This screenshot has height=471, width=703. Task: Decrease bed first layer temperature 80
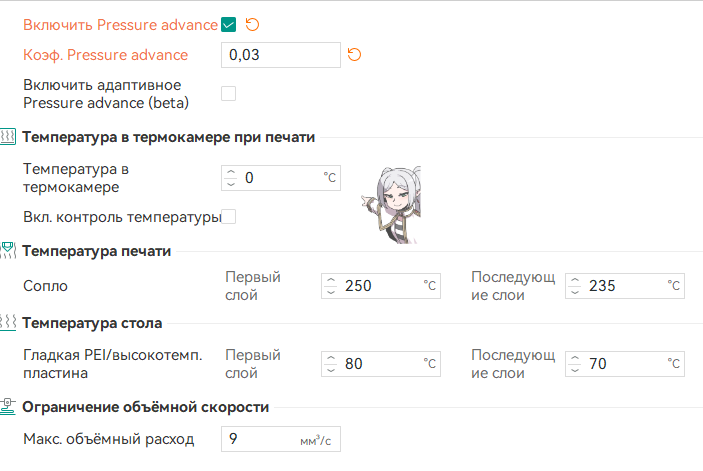coord(331,369)
